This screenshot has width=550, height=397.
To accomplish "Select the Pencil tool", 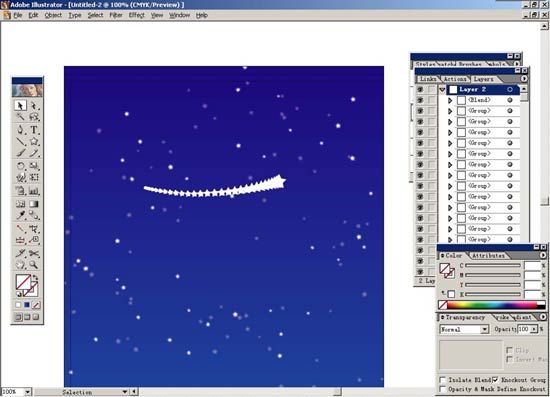I will click(x=34, y=153).
